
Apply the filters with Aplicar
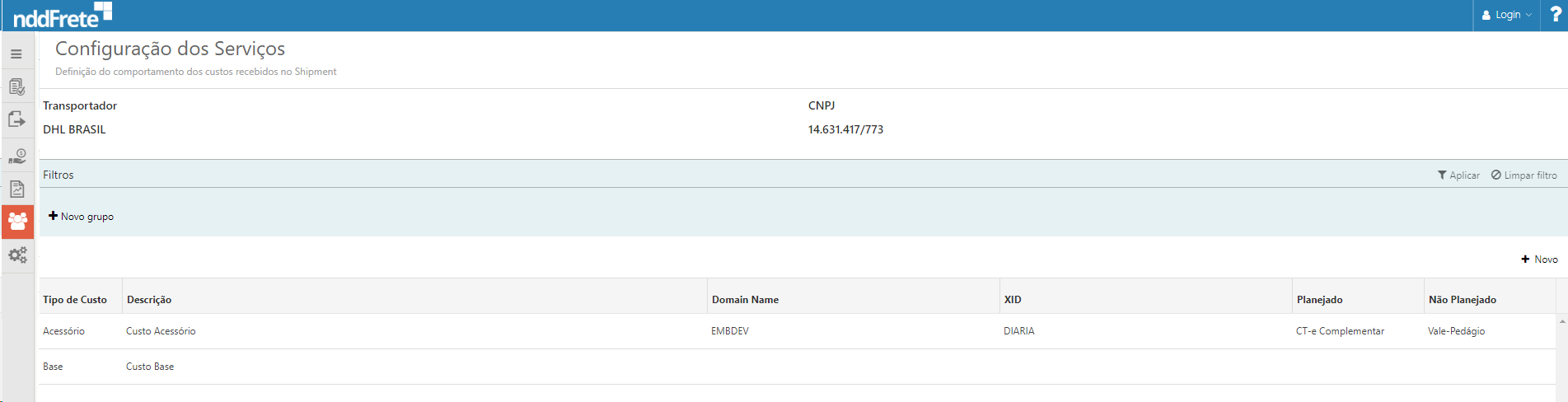point(1458,175)
